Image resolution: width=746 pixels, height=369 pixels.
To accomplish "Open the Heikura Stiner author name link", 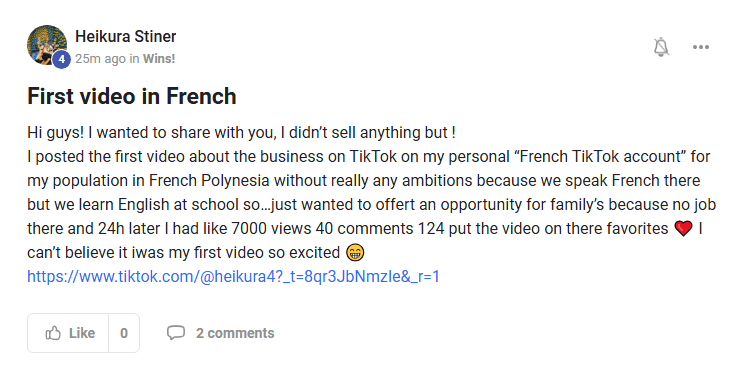I will 126,36.
